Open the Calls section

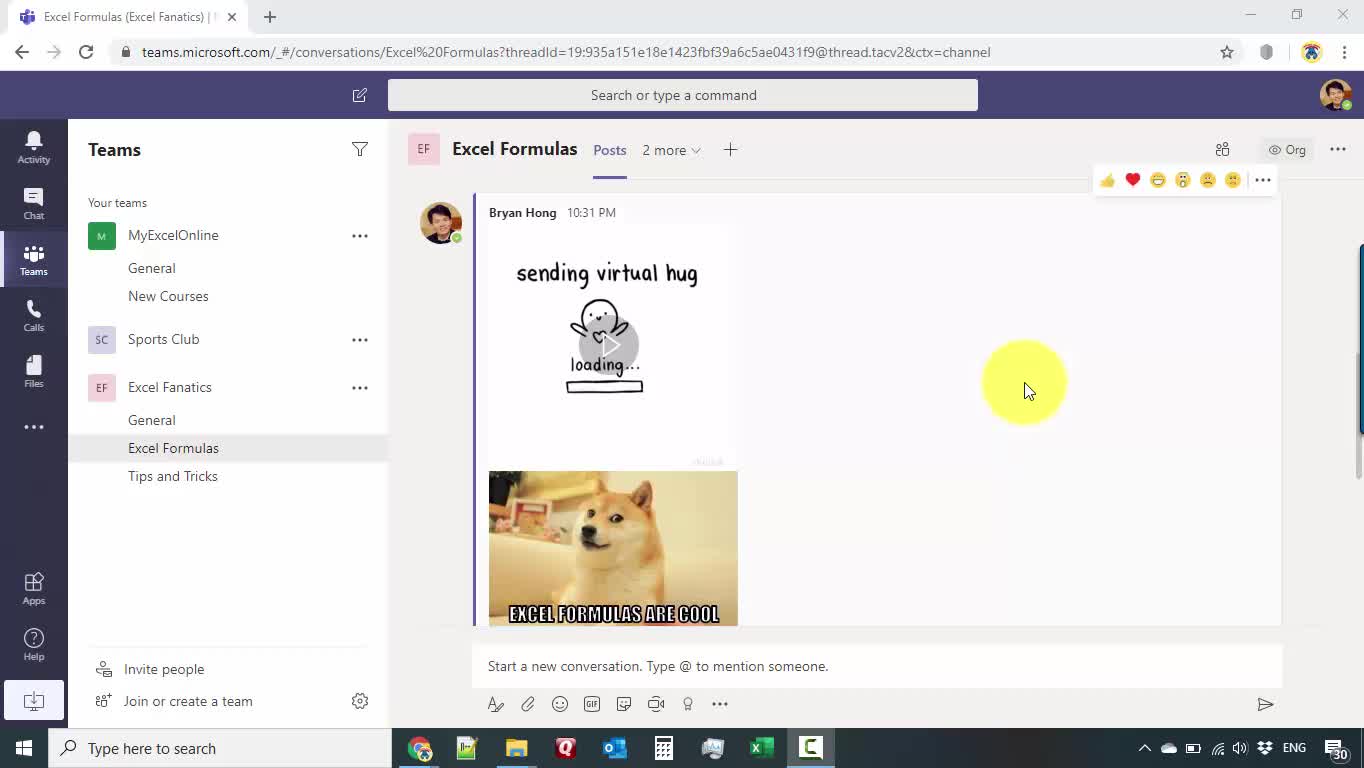[x=33, y=316]
